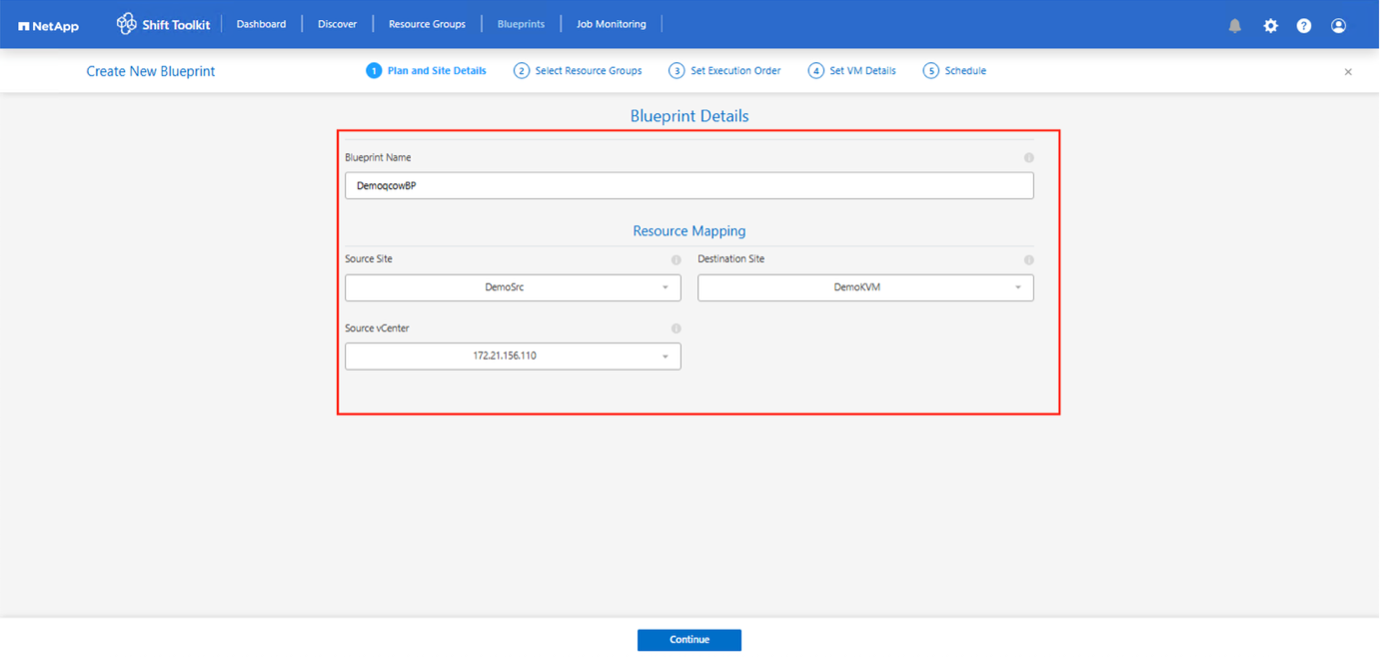1384x660 pixels.
Task: Click the Blueprint Name info icon
Action: pyautogui.click(x=1029, y=158)
